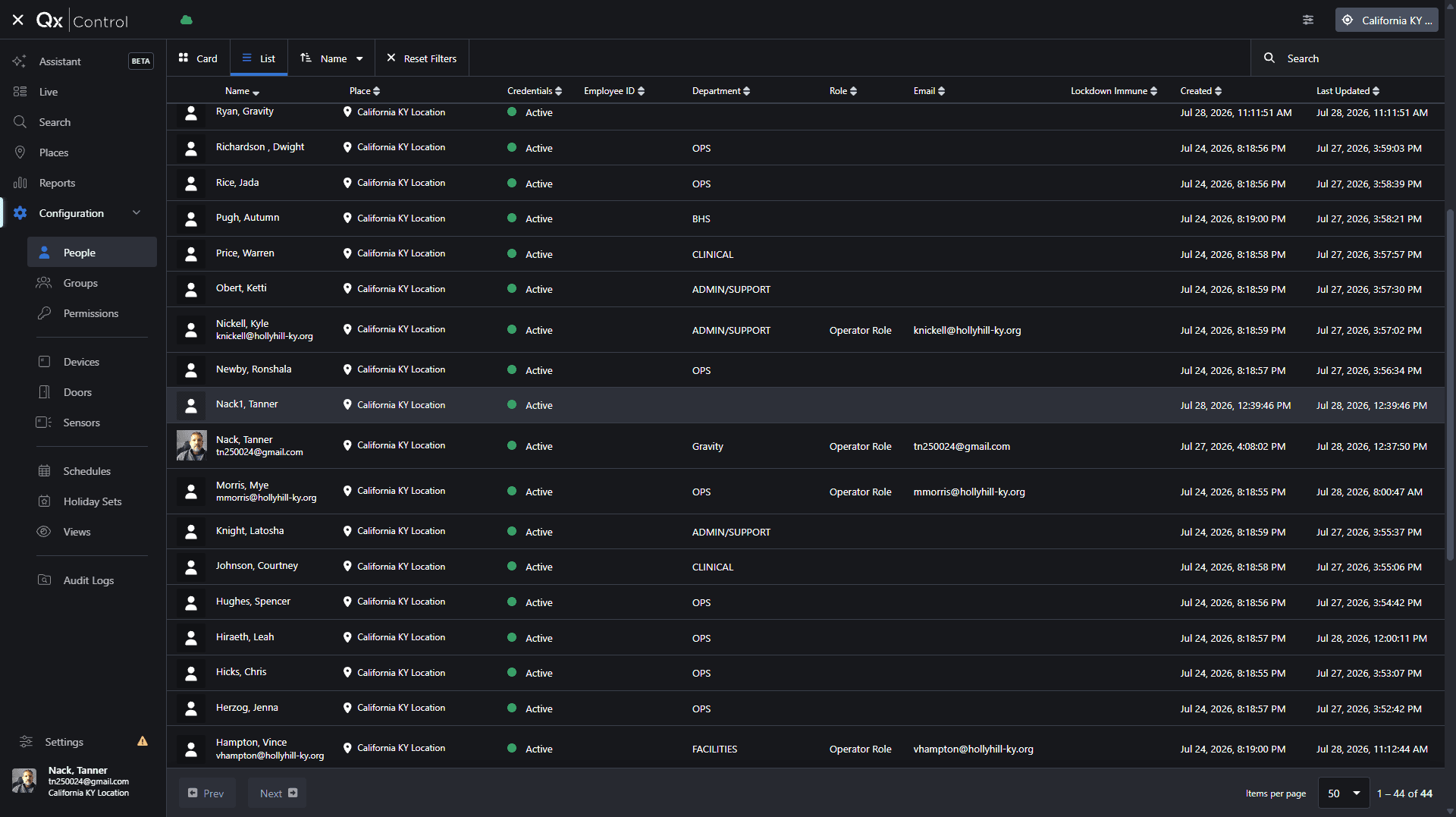The width and height of the screenshot is (1456, 817).
Task: Click the green cloud status icon
Action: (x=187, y=20)
